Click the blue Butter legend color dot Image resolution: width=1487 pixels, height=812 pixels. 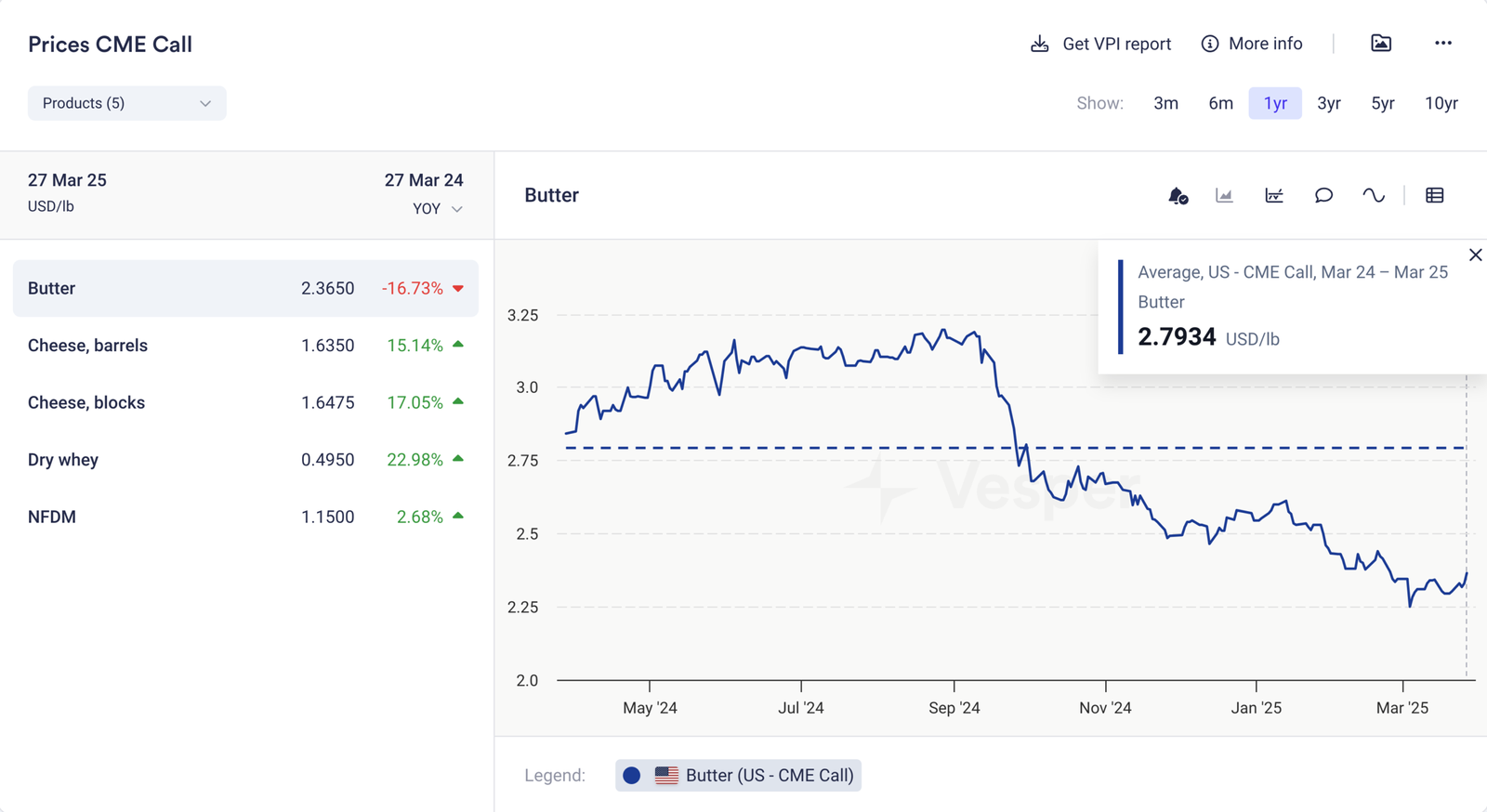pyautogui.click(x=632, y=776)
